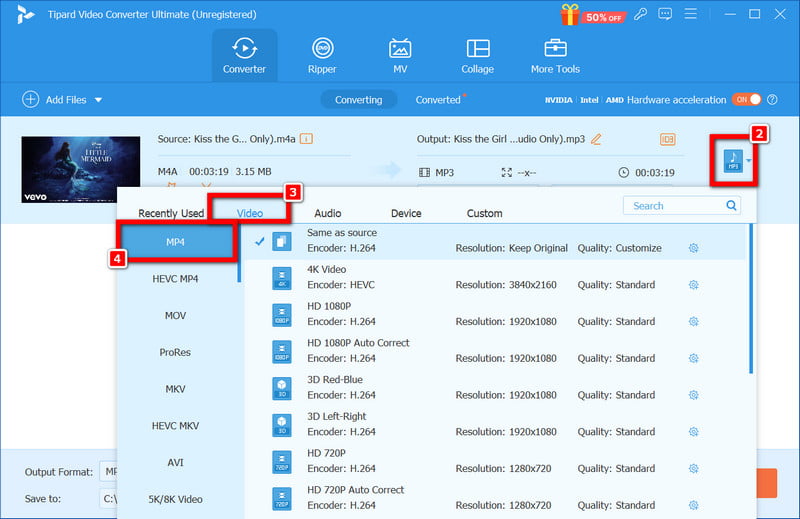Open hardware acceleration help icon
The width and height of the screenshot is (800, 519).
coord(772,100)
